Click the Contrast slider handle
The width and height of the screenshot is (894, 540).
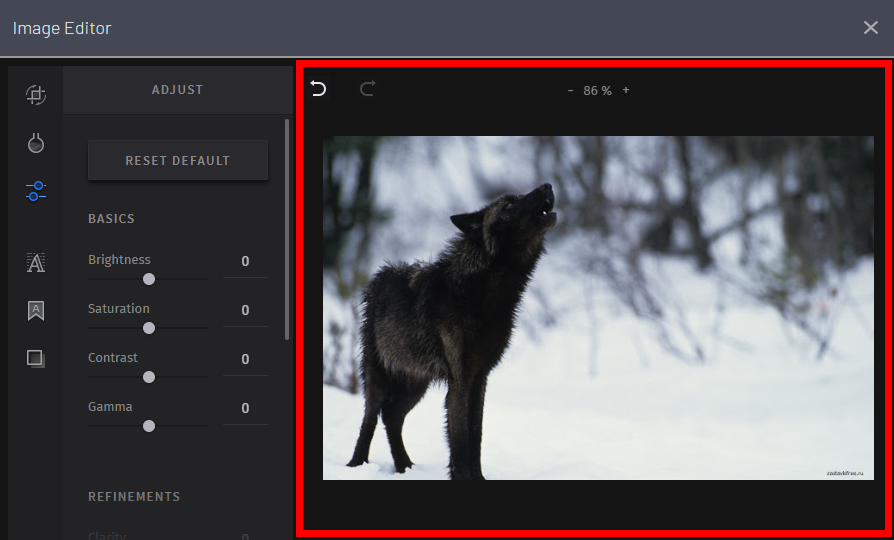click(x=149, y=377)
